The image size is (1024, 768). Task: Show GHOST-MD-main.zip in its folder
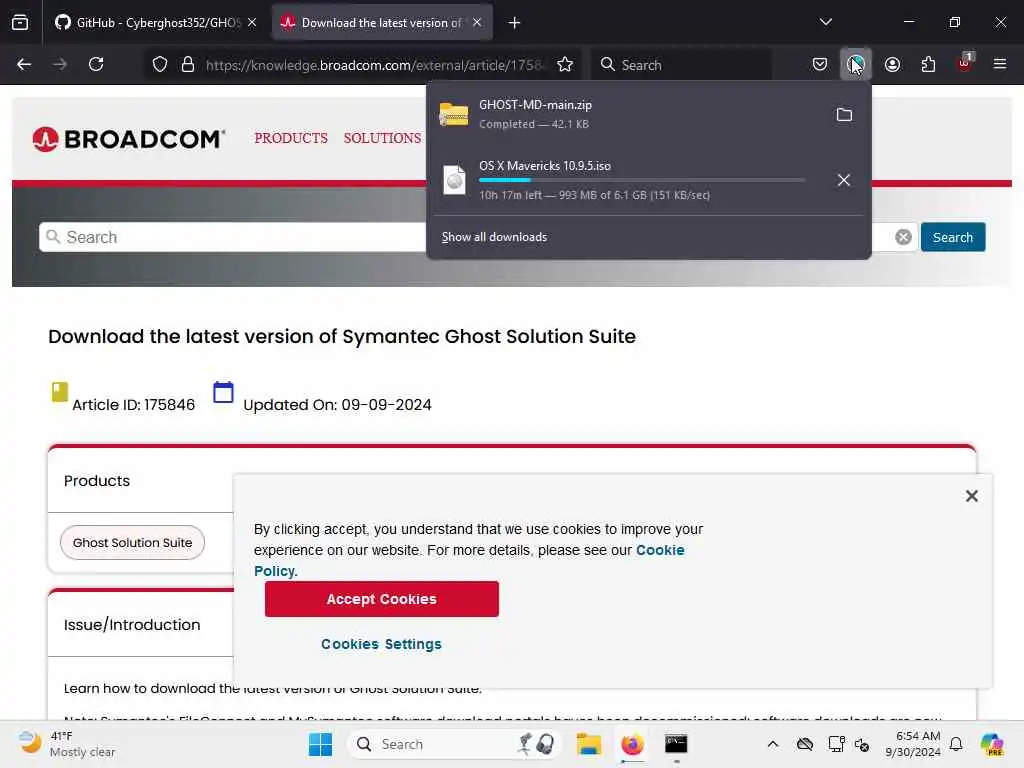point(844,115)
